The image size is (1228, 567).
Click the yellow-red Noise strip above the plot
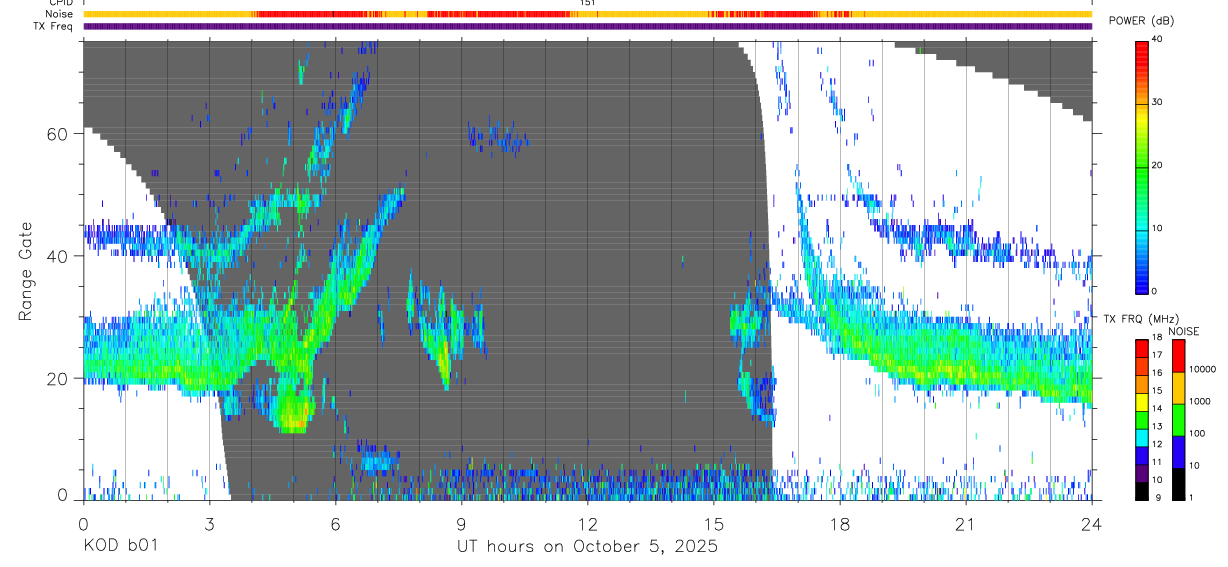pyautogui.click(x=588, y=14)
